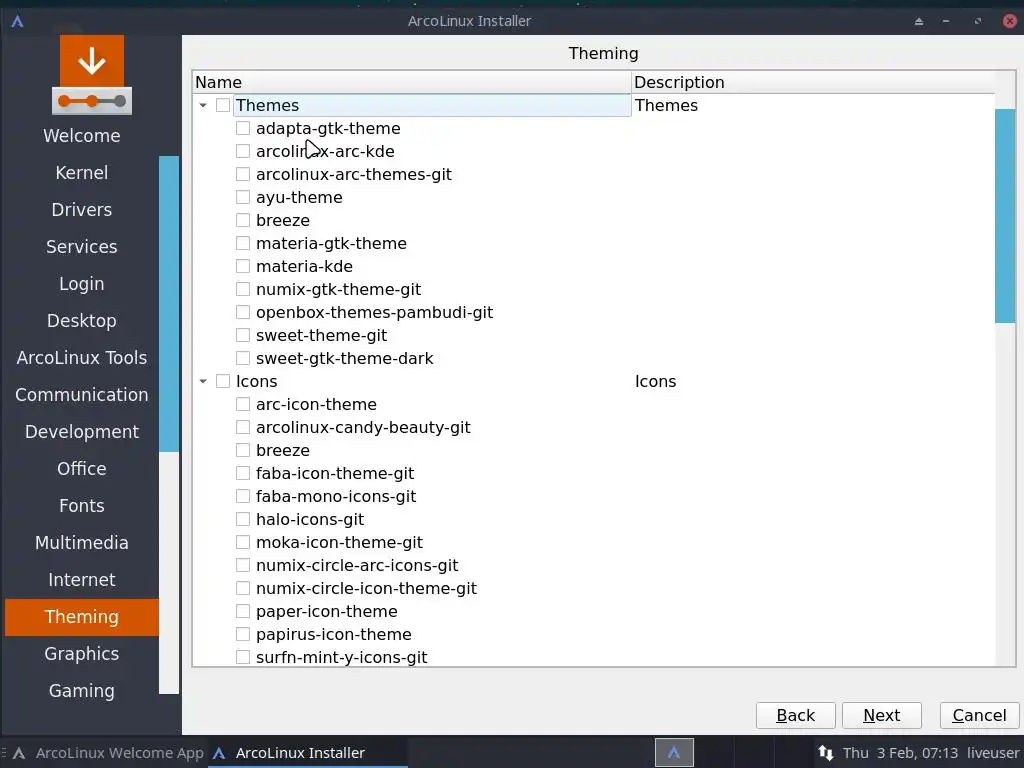Image resolution: width=1024 pixels, height=768 pixels.
Task: Check breeze under Icons
Action: pyautogui.click(x=243, y=450)
